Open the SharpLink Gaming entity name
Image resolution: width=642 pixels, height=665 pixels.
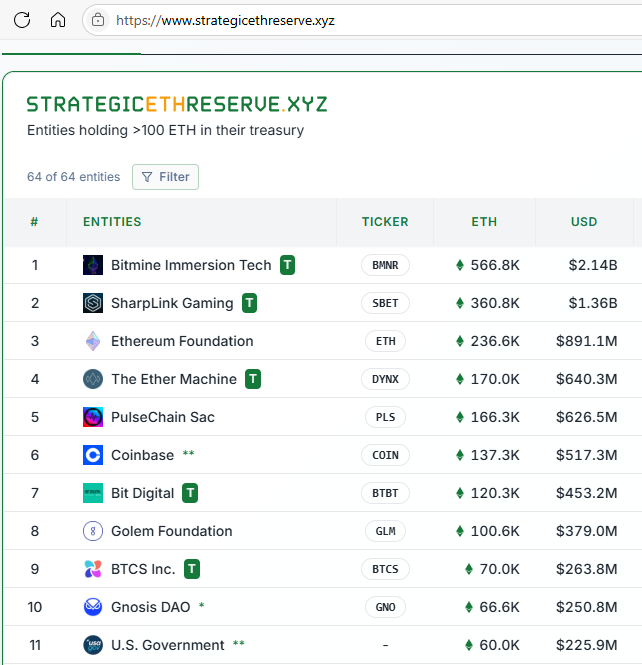coord(172,303)
